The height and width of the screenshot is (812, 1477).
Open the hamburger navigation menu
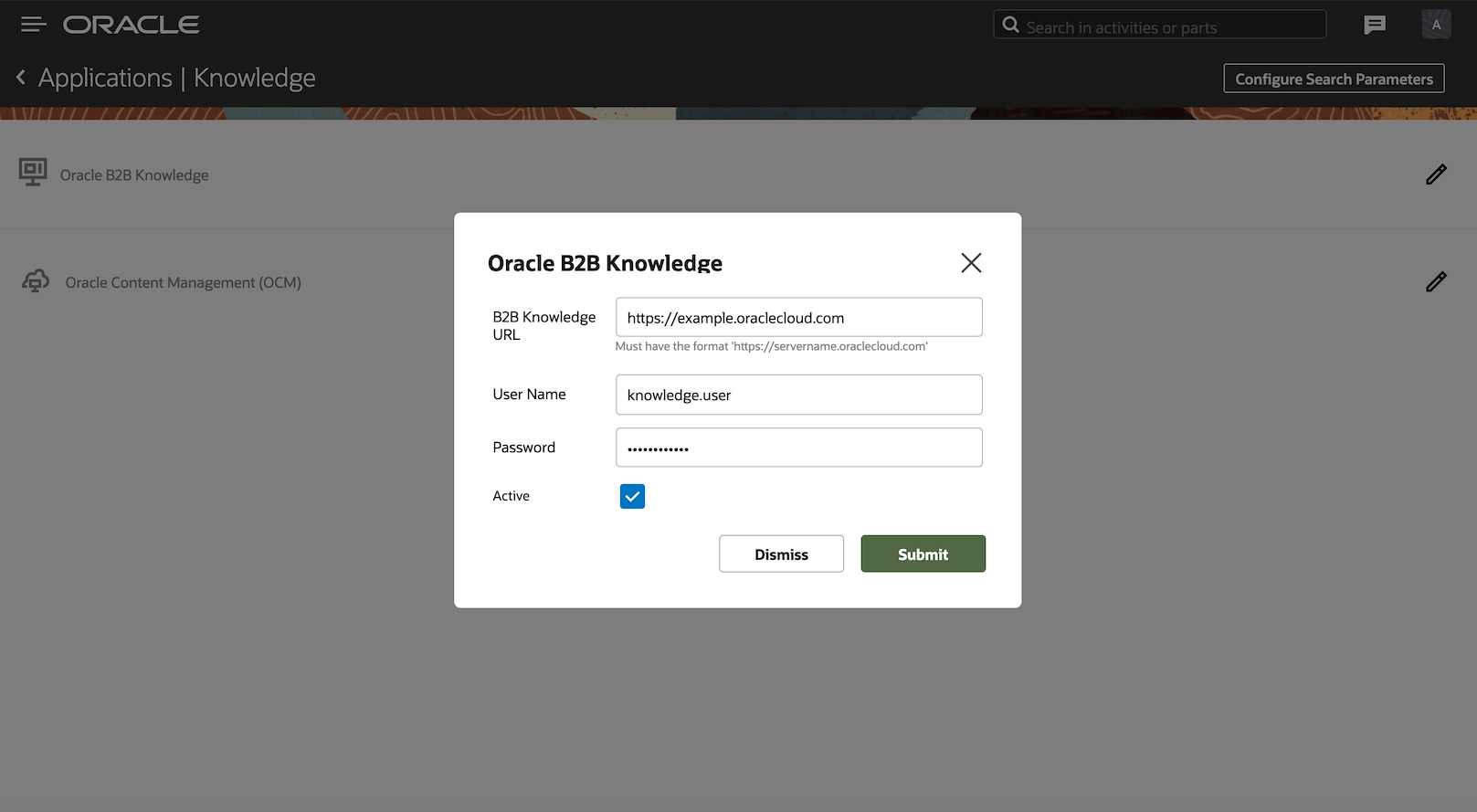33,25
